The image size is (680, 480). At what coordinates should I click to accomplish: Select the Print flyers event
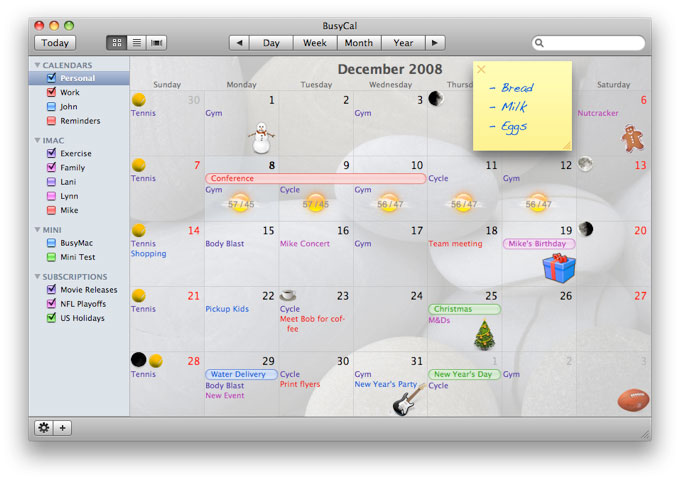tap(300, 384)
